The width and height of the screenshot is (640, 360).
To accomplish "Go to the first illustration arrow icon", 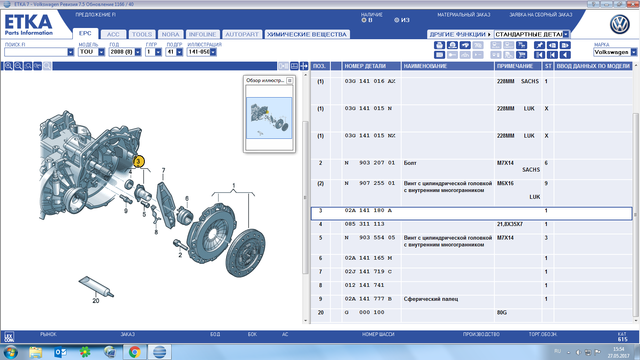I will (x=540, y=55).
